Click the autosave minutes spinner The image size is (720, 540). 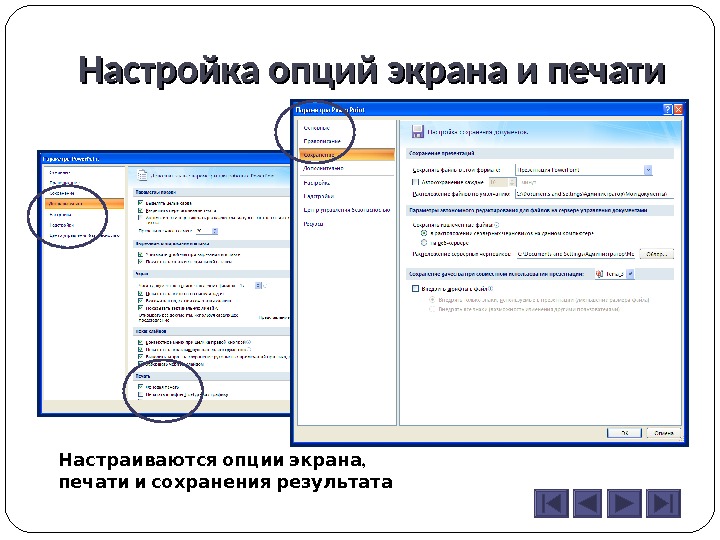click(x=512, y=182)
